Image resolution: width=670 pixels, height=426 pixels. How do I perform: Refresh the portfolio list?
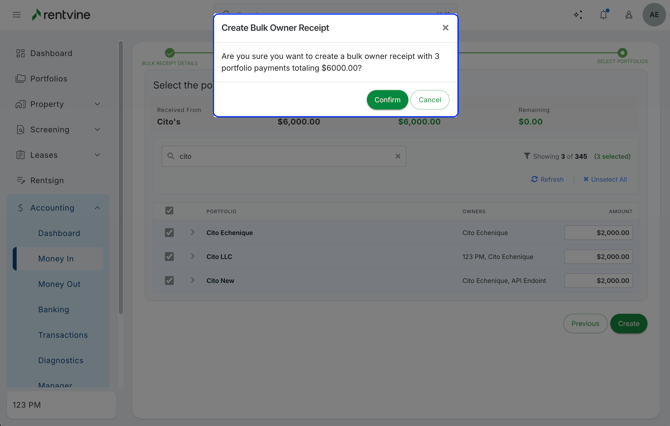tap(547, 180)
